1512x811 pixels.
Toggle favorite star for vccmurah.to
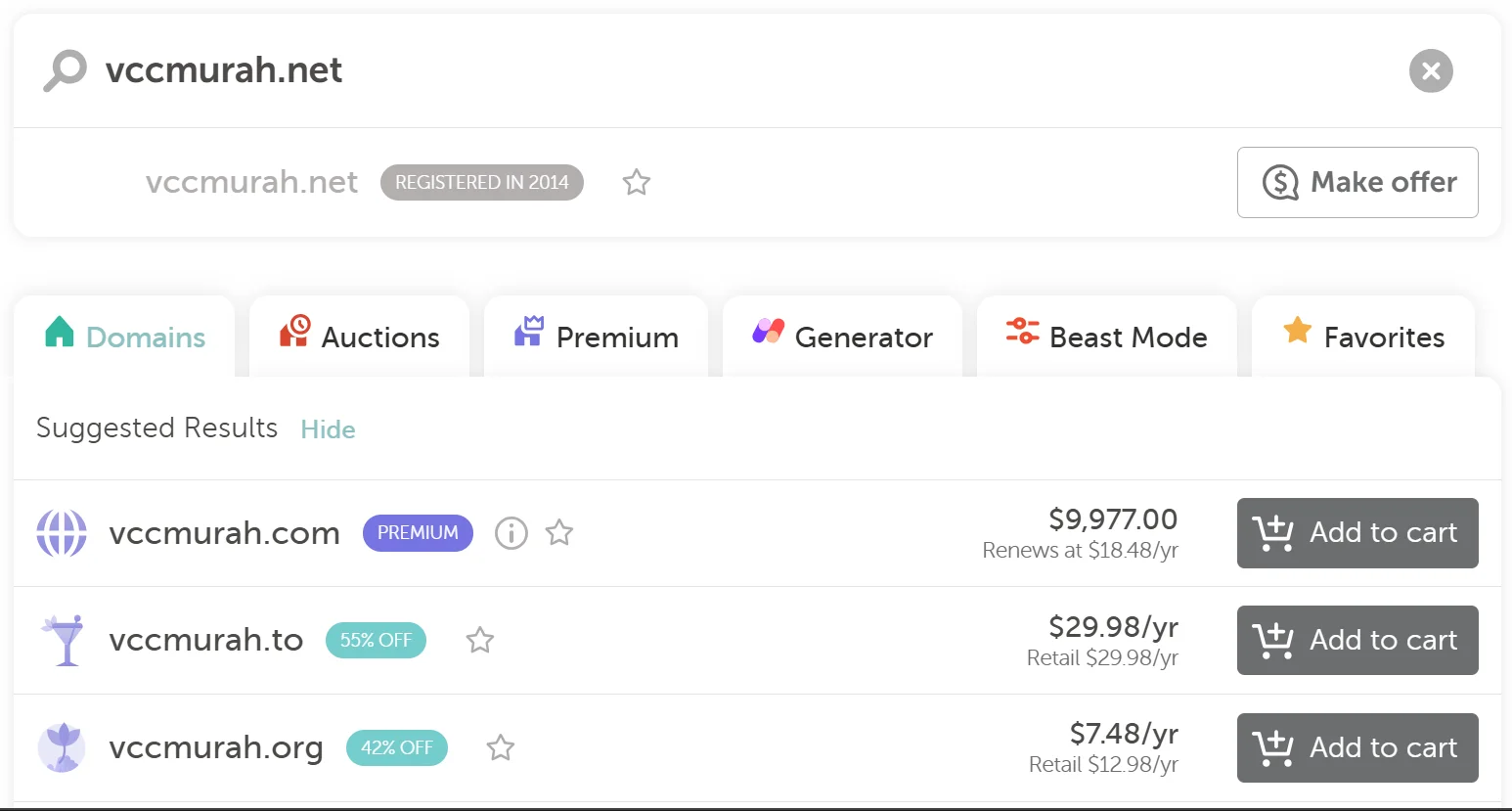tap(479, 641)
